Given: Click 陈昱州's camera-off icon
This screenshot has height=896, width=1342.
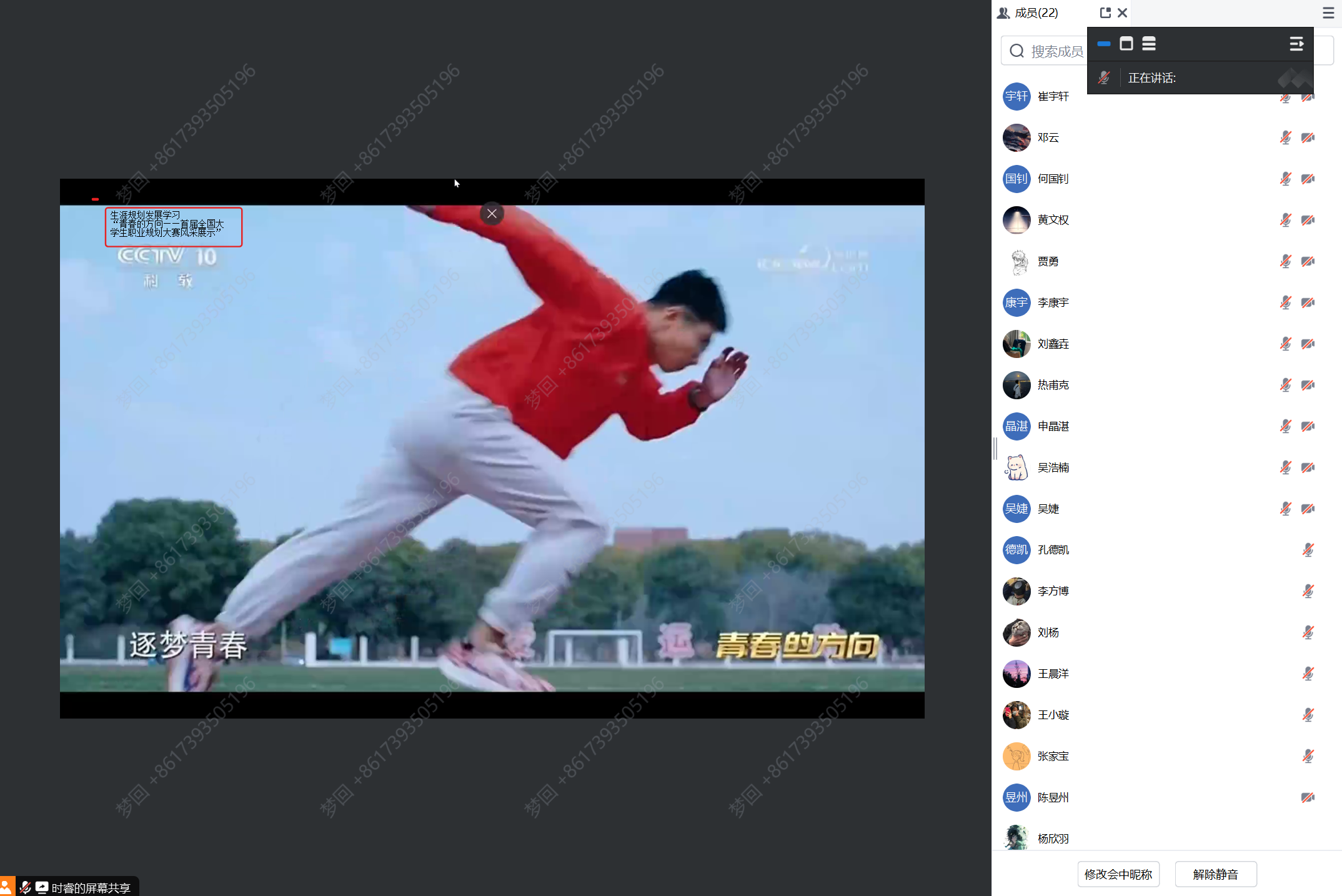Looking at the screenshot, I should (1308, 797).
